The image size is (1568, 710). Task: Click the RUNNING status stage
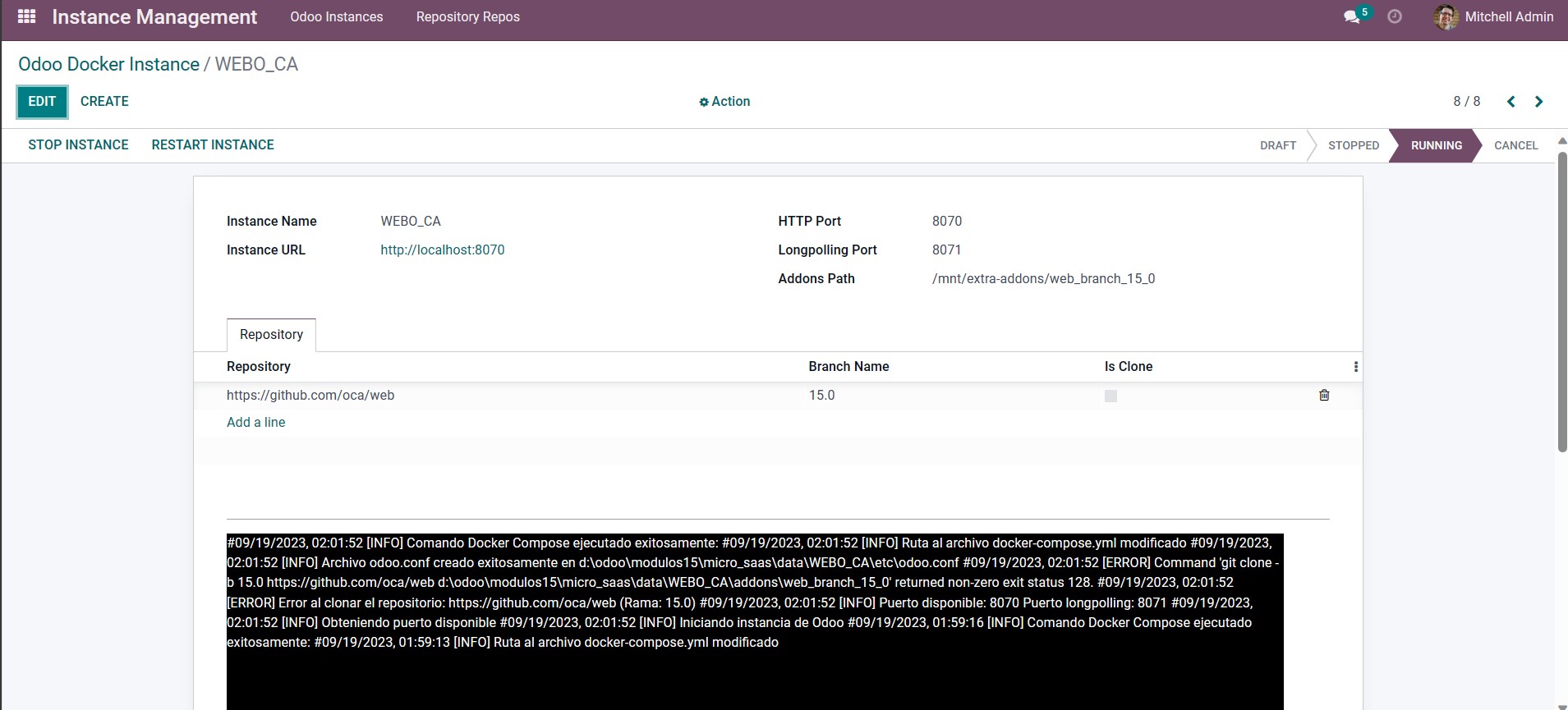[x=1437, y=145]
